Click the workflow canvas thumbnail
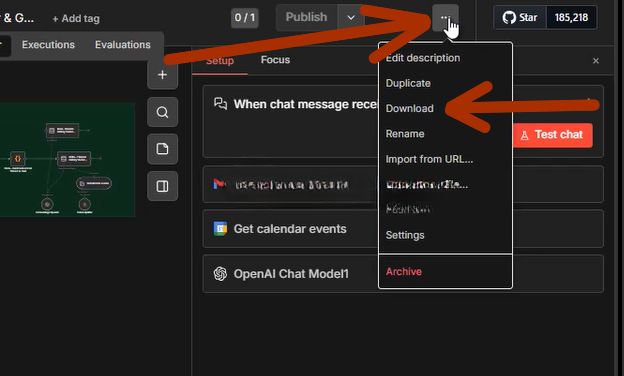The image size is (624, 376). [x=68, y=159]
